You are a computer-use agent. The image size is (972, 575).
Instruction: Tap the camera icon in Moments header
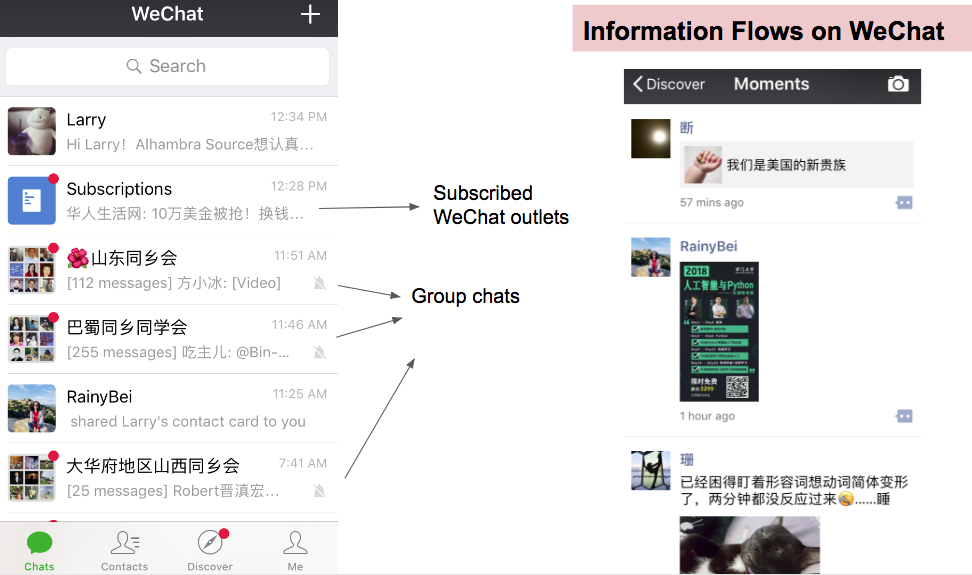pyautogui.click(x=898, y=84)
